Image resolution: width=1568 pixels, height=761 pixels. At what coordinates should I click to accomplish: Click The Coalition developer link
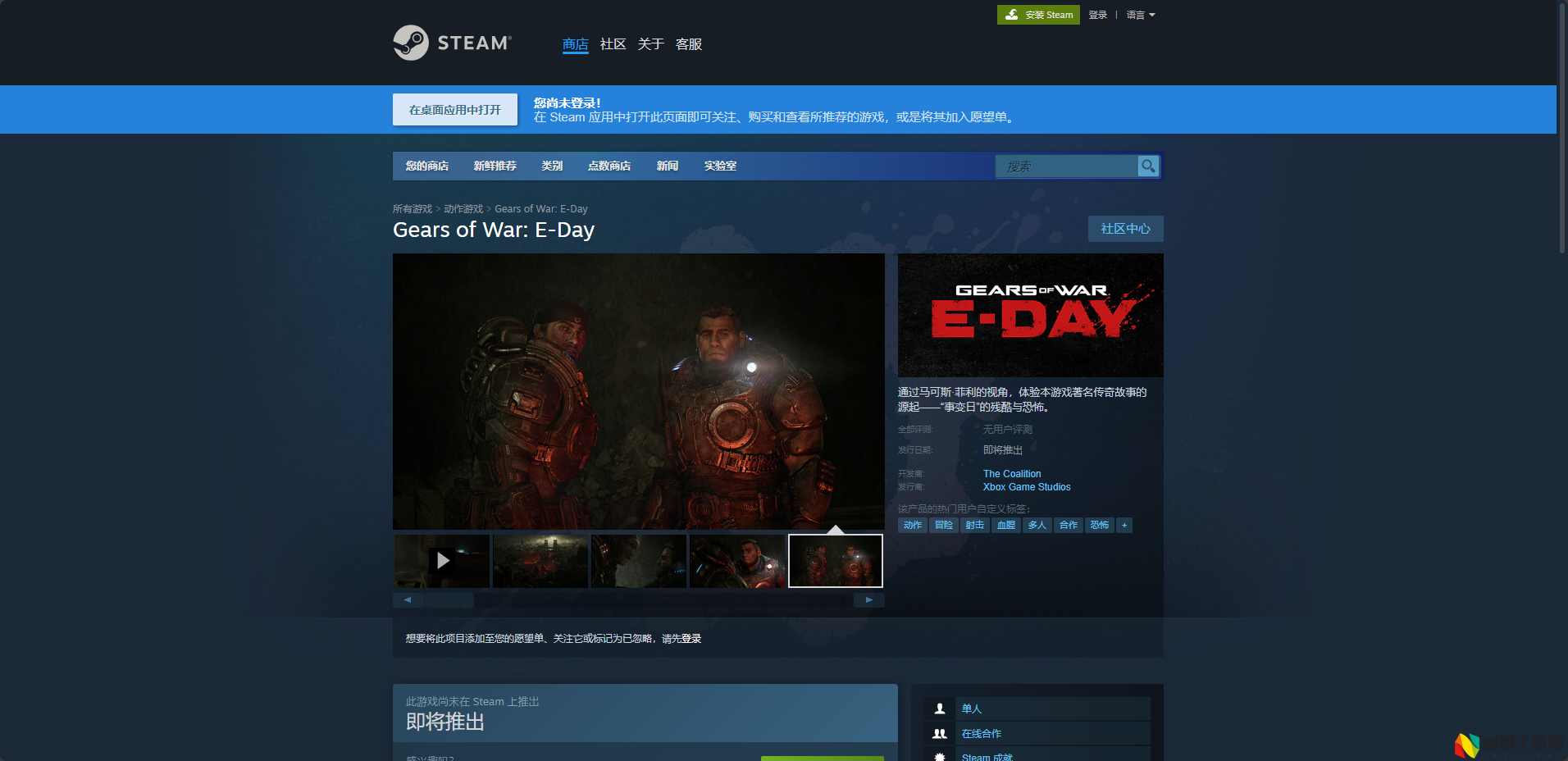pos(1012,474)
